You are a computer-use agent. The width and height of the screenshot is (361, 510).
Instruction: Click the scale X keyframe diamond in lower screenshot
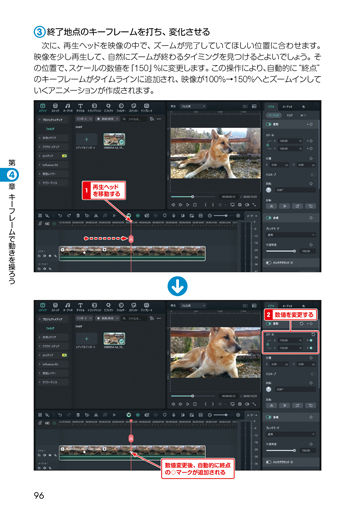coord(311,340)
